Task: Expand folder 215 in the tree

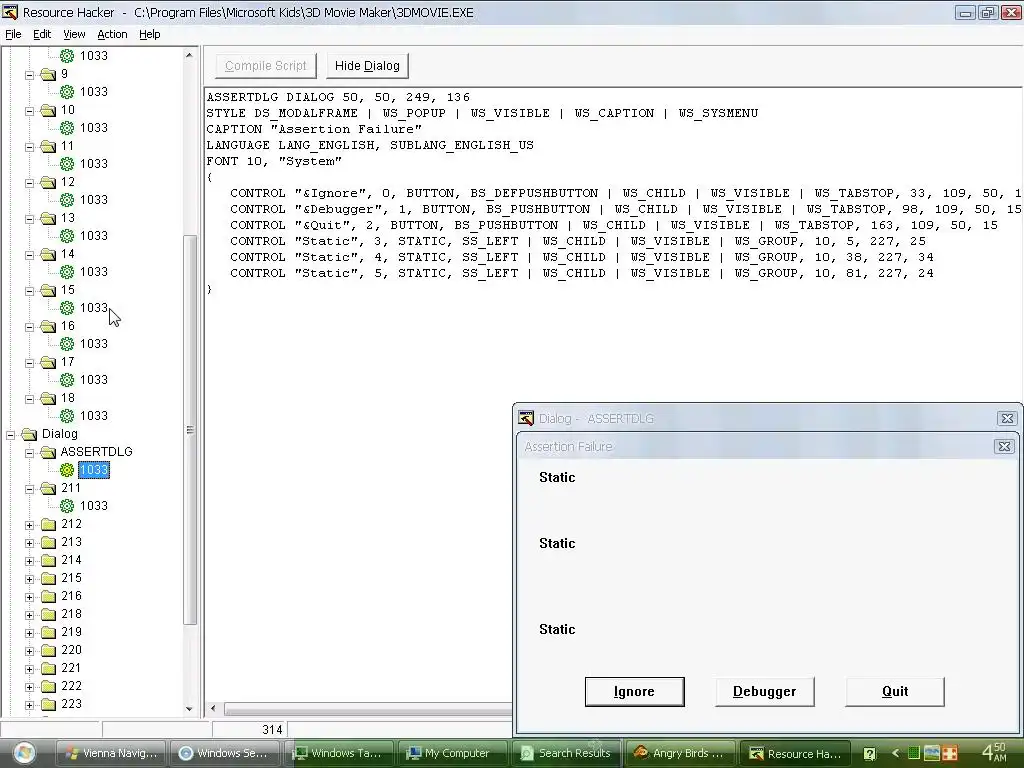Action: click(29, 579)
